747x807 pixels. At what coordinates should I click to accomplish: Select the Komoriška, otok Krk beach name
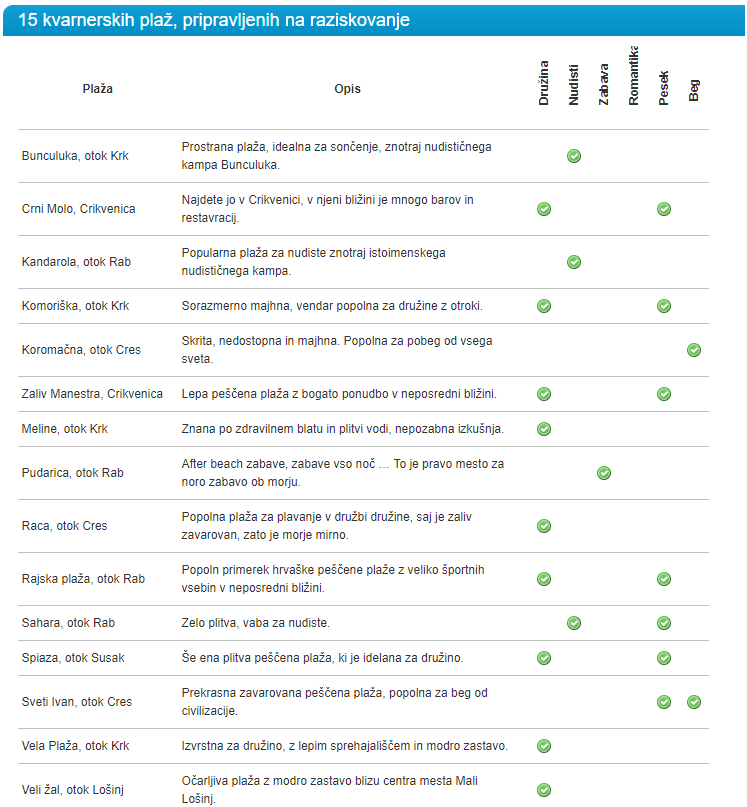point(75,306)
